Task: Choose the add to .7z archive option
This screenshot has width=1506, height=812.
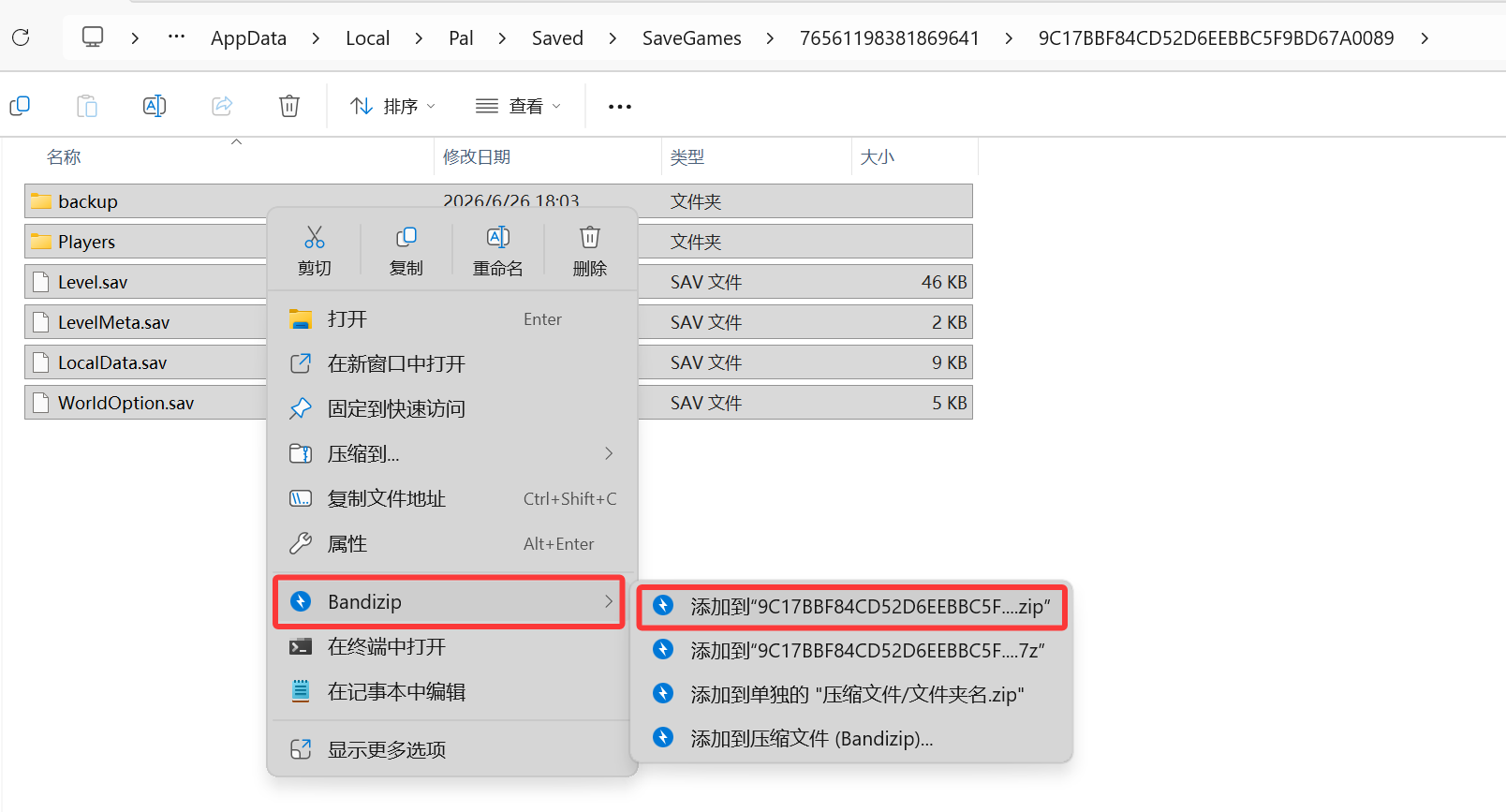Action: pyautogui.click(x=852, y=650)
